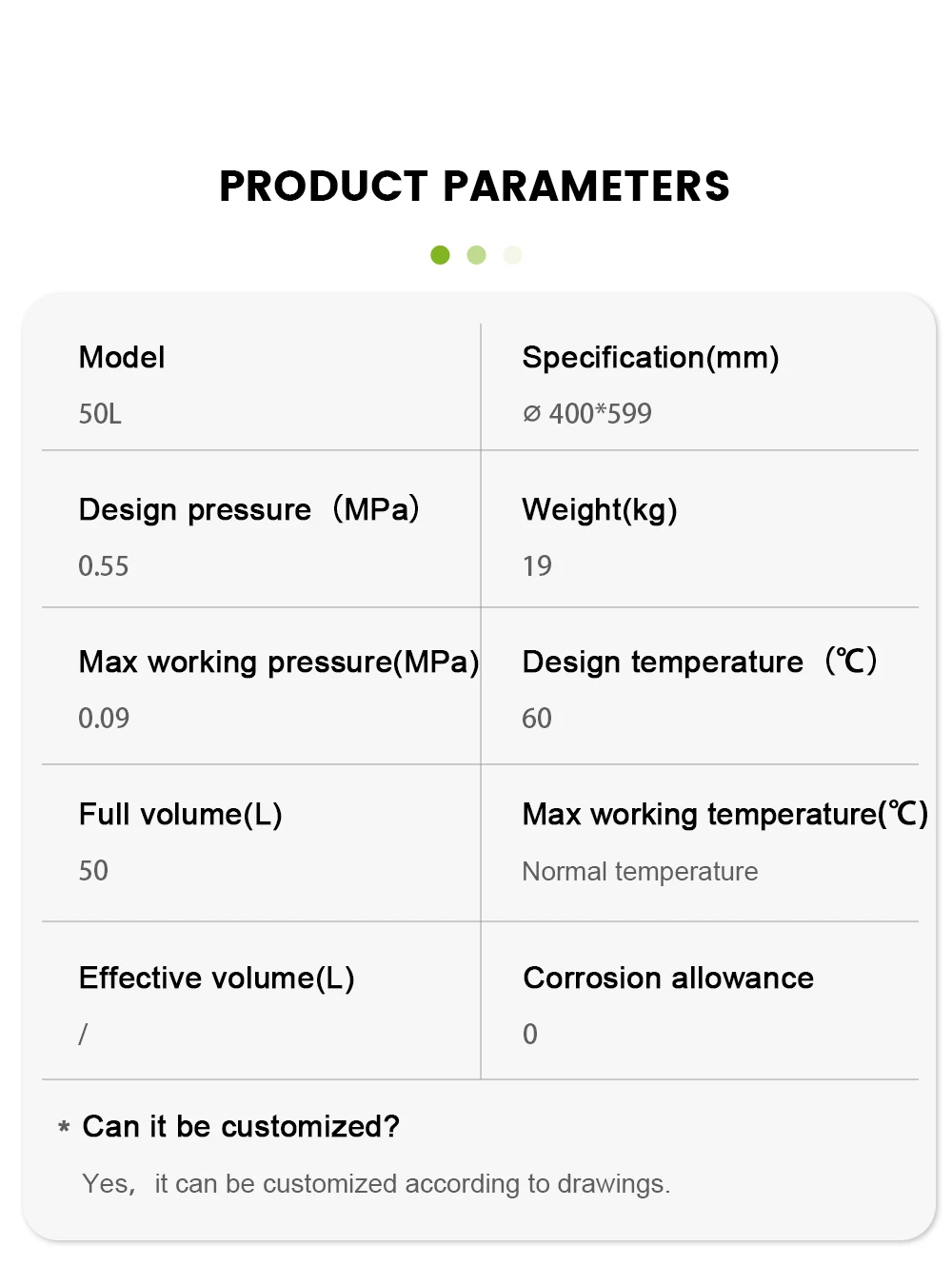Select the ⌀ 400*599 specification value
Screen dimensions: 952x1285
[x=587, y=414]
